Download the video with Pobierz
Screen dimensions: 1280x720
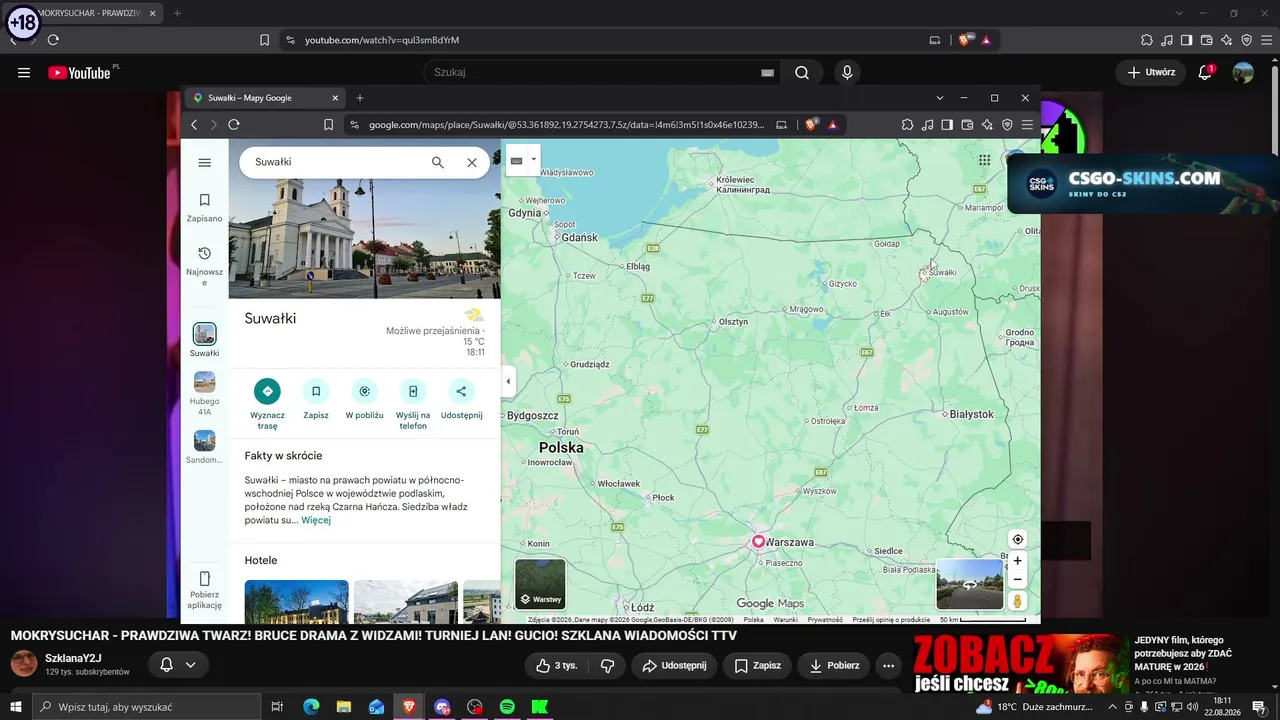(x=833, y=665)
